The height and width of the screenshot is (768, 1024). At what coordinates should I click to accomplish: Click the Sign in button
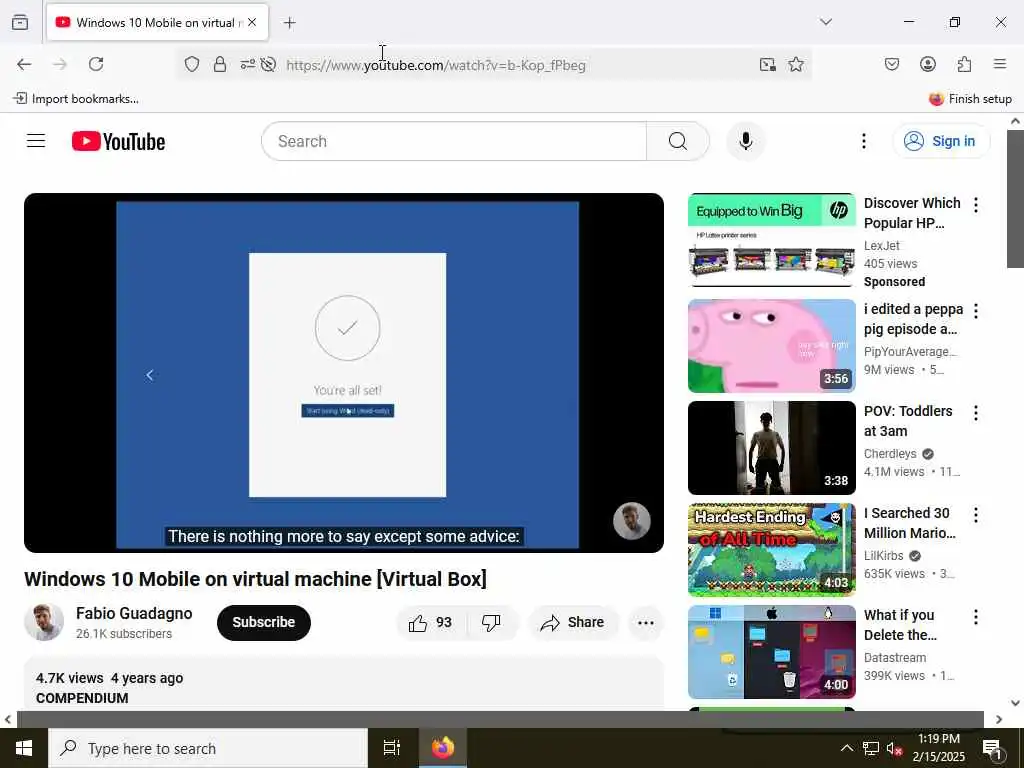click(940, 141)
